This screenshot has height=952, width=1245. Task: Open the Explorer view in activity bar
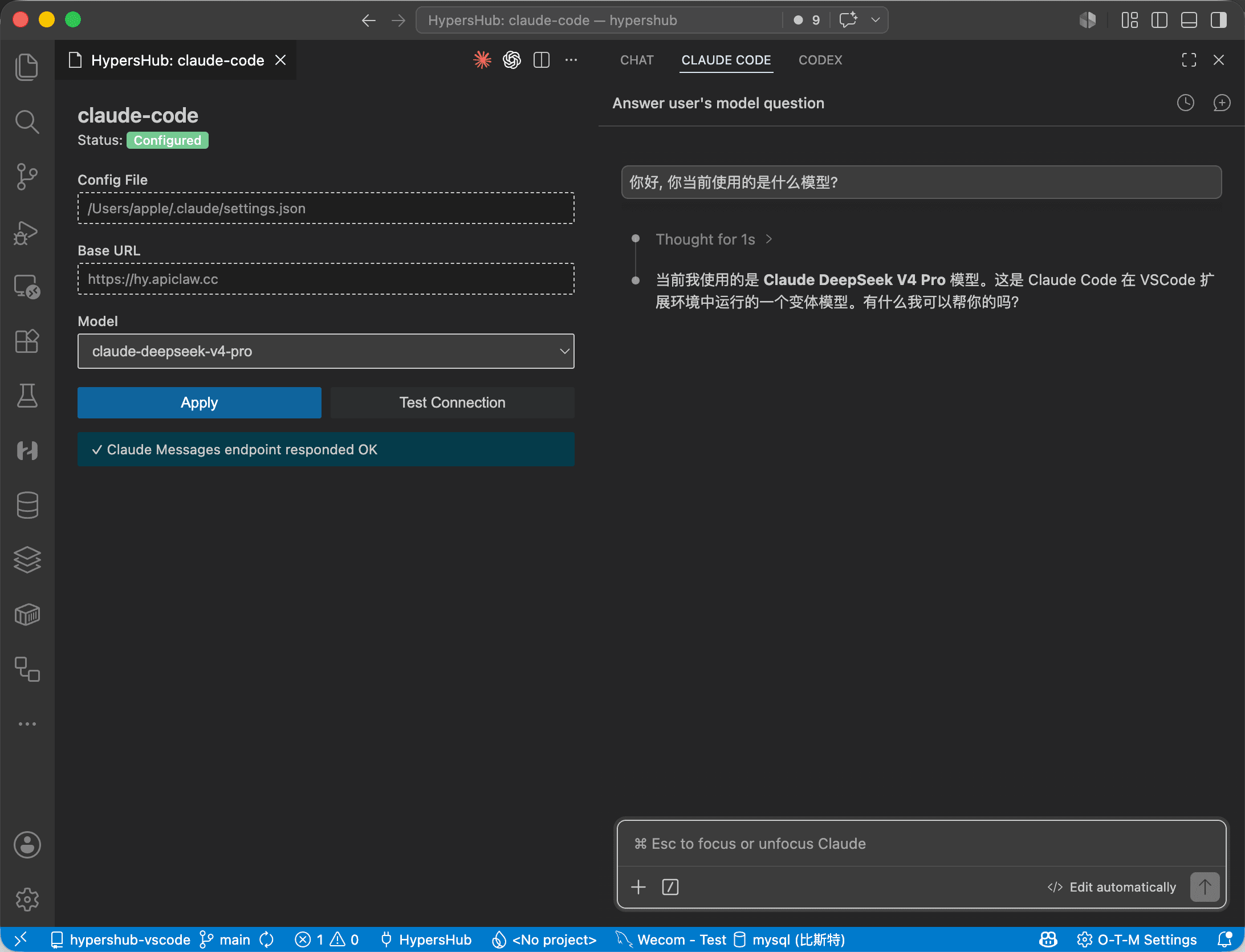27,67
